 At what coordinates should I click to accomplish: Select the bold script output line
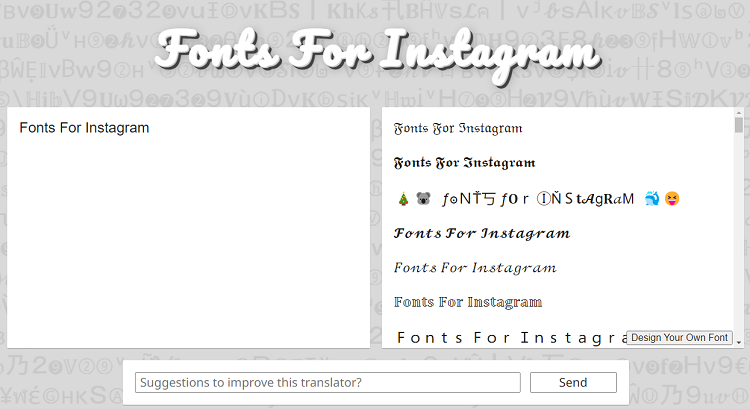482,233
